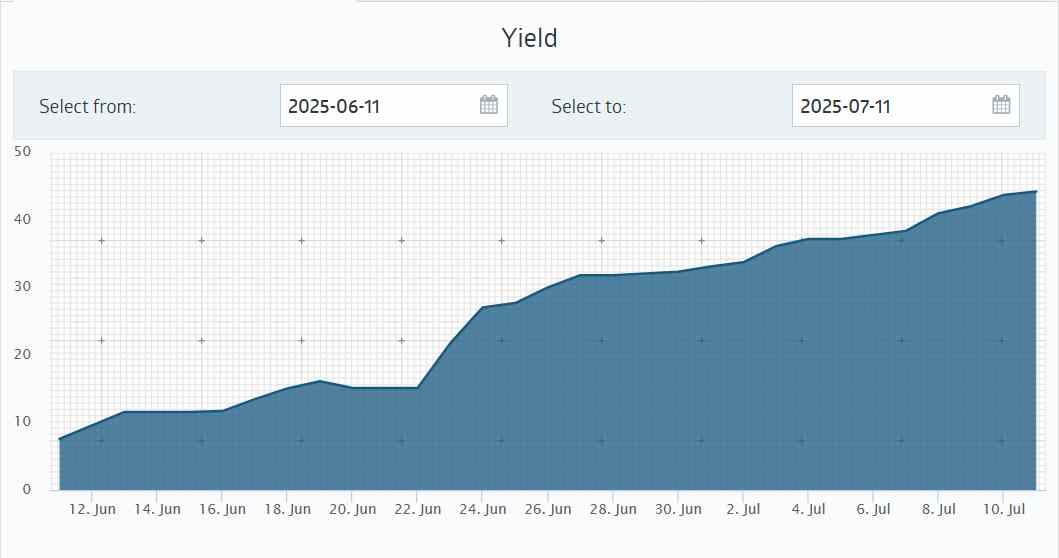
Task: Click the Select to: label
Action: (588, 107)
